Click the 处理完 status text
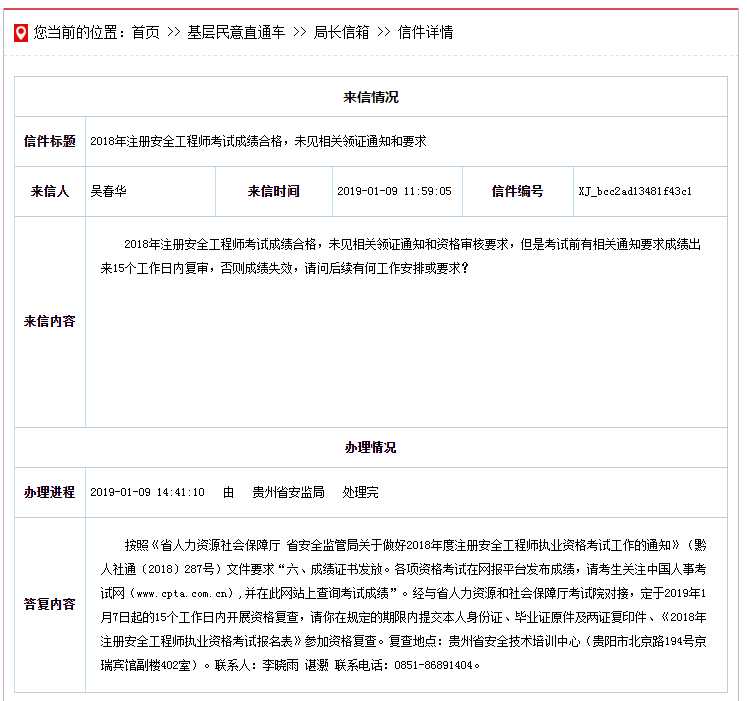Viewport: 747px width, 701px height. [360, 492]
